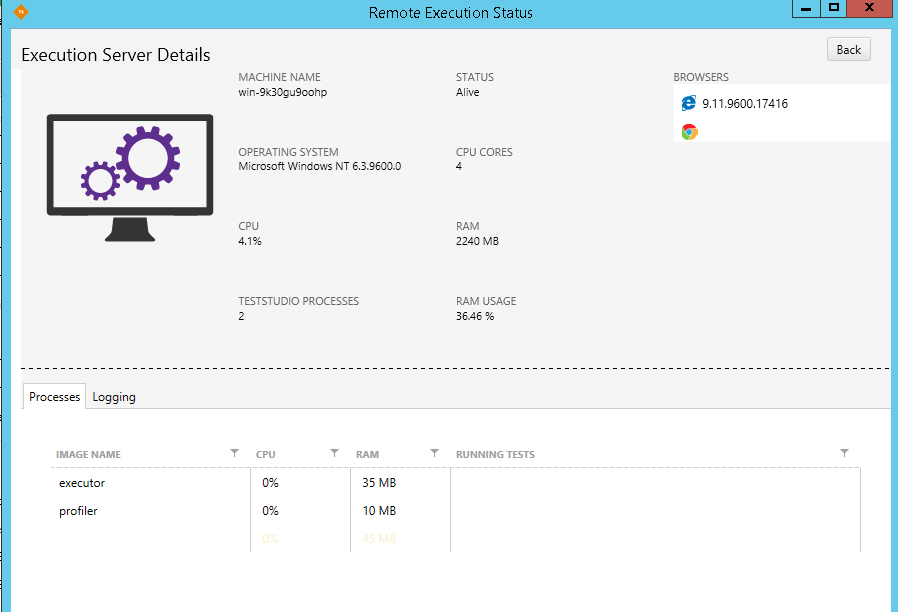Open the CPU column filter funnel

334,453
